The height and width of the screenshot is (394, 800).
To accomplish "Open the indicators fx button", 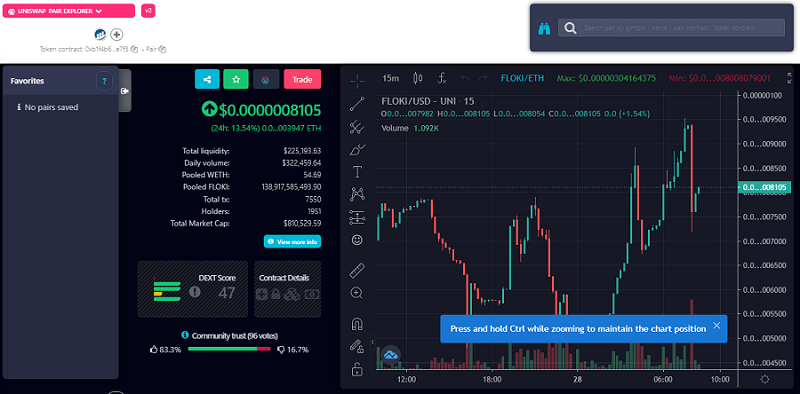I will click(x=442, y=78).
